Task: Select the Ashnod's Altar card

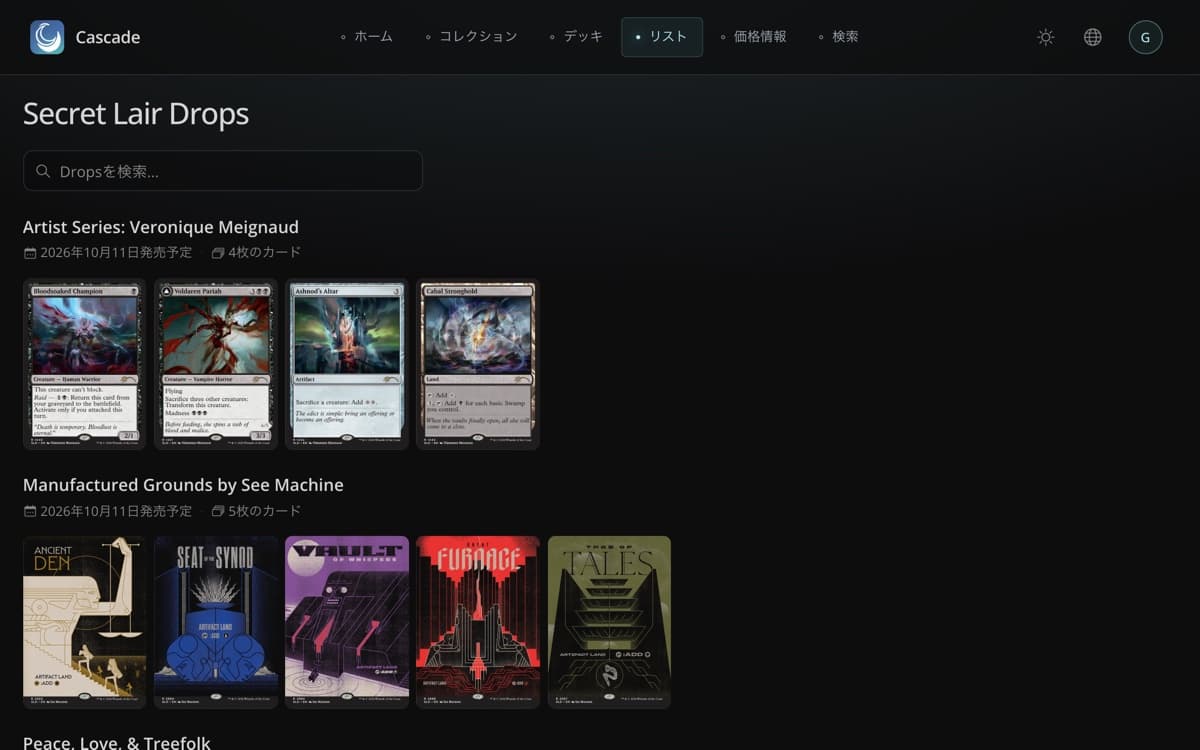Action: point(347,365)
